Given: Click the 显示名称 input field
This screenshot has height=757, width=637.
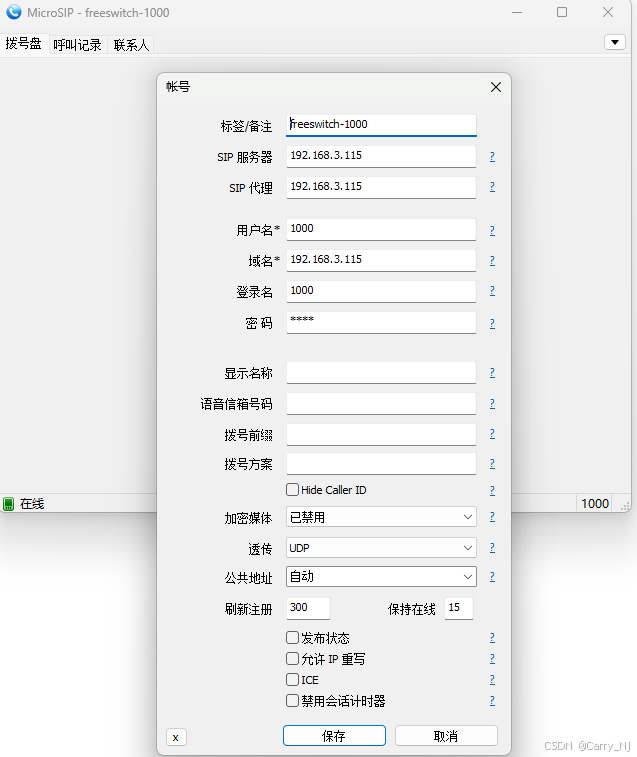Looking at the screenshot, I should [x=381, y=372].
